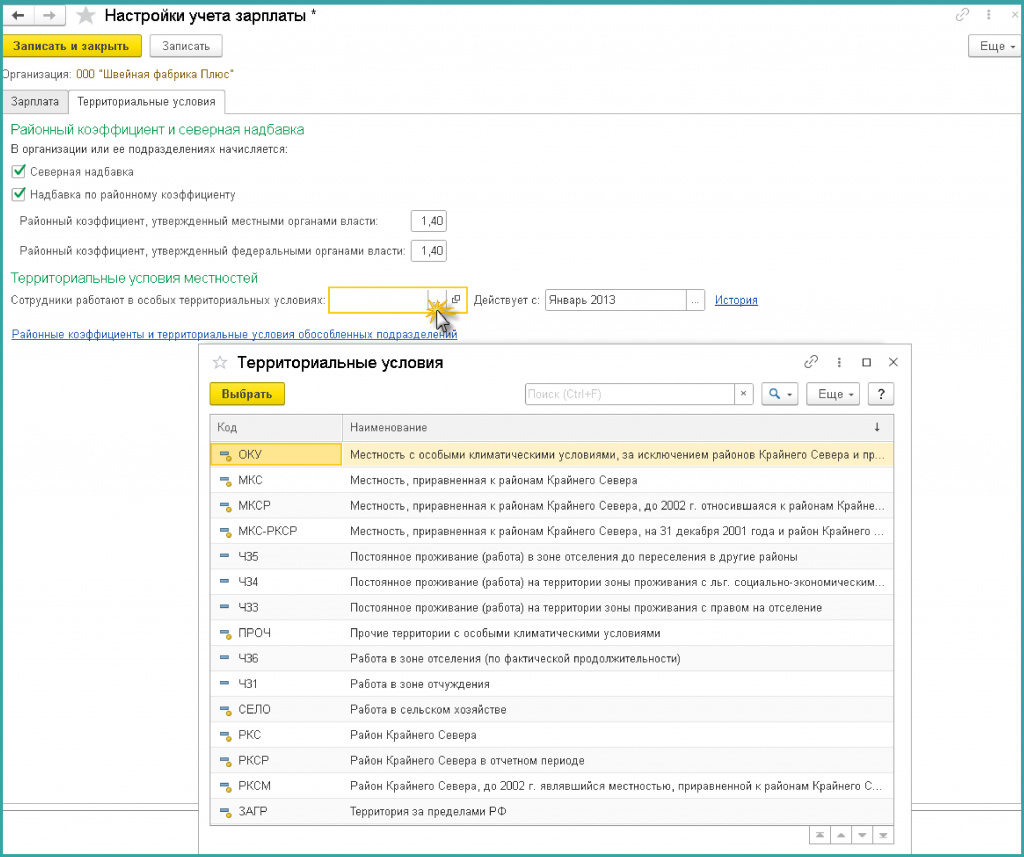Edit the local authorities coefficient field

click(429, 221)
